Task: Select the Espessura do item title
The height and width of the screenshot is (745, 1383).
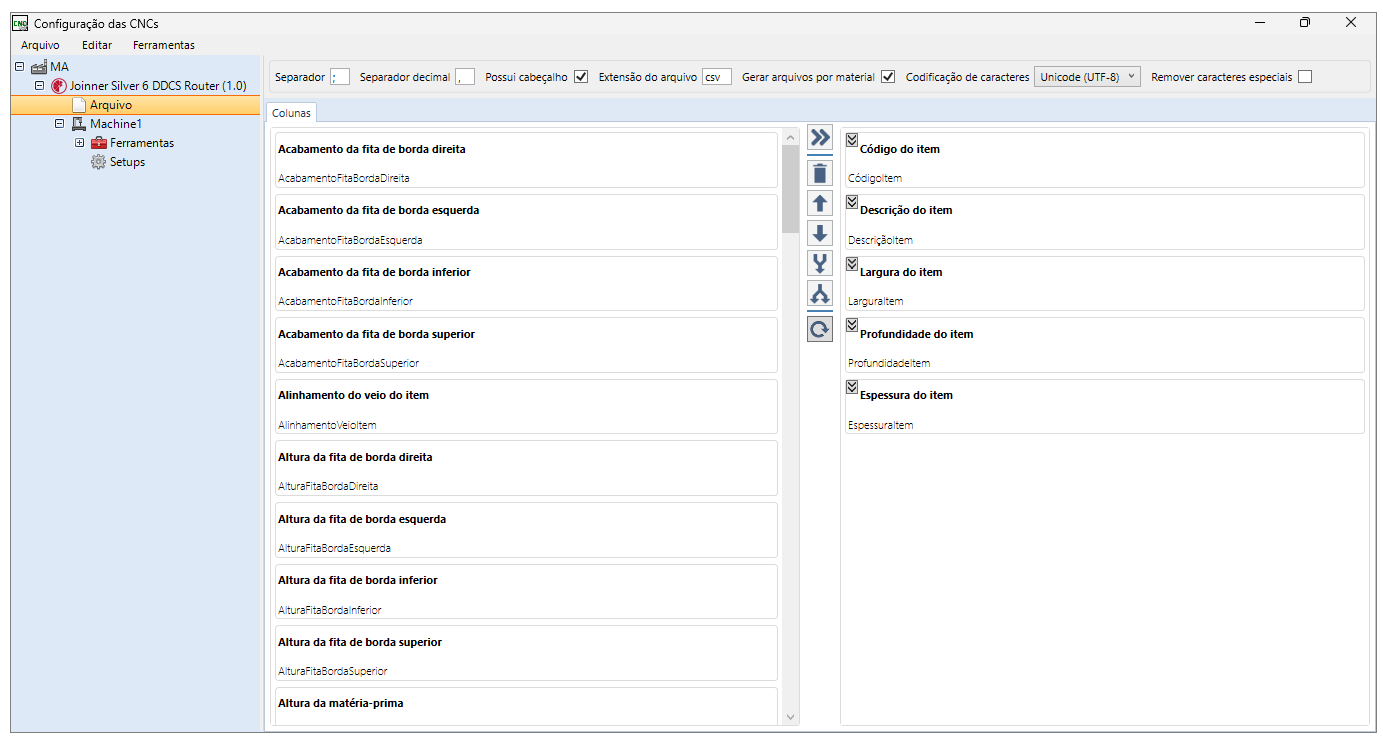Action: pyautogui.click(x=906, y=395)
